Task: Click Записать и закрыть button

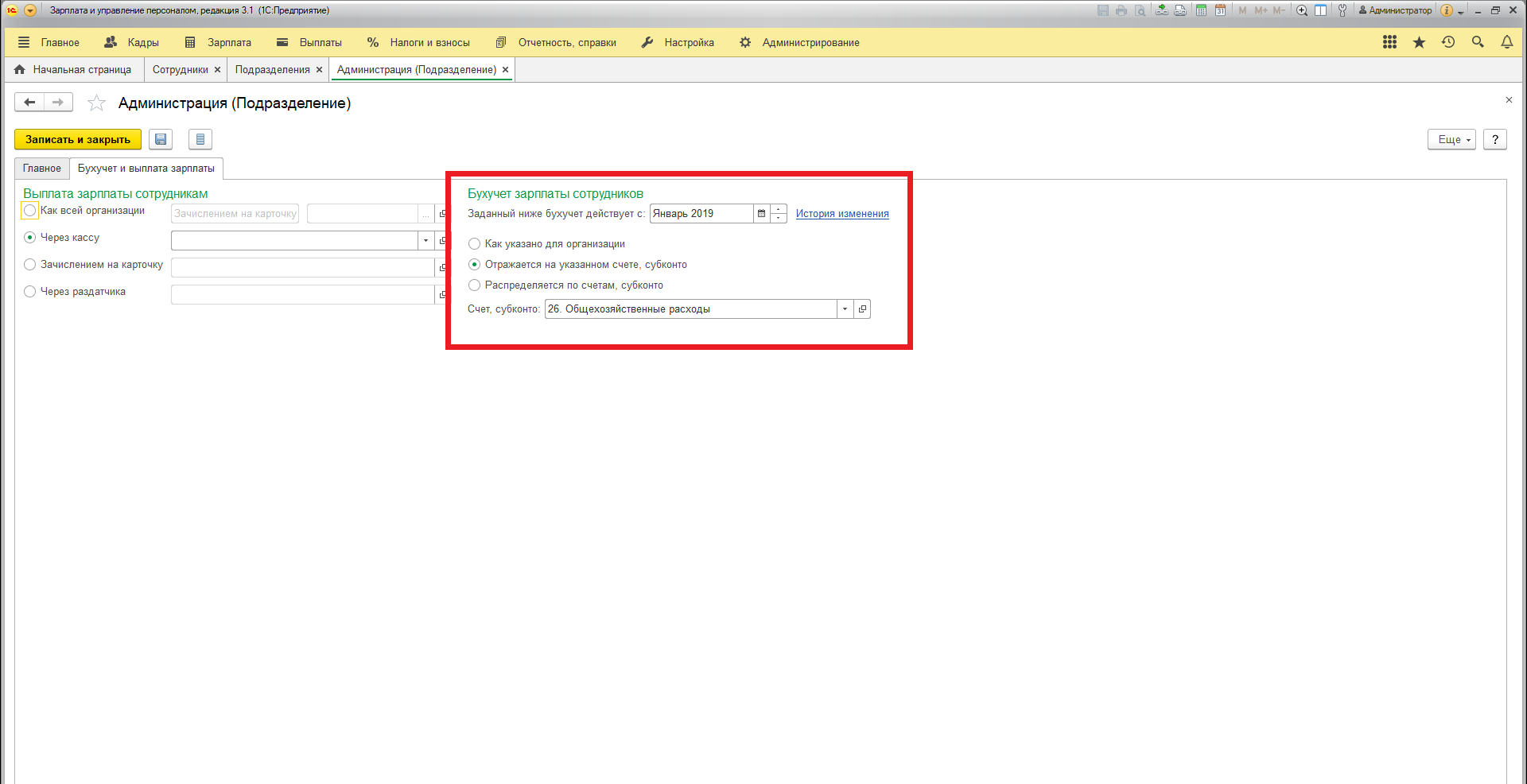Action: tap(78, 139)
